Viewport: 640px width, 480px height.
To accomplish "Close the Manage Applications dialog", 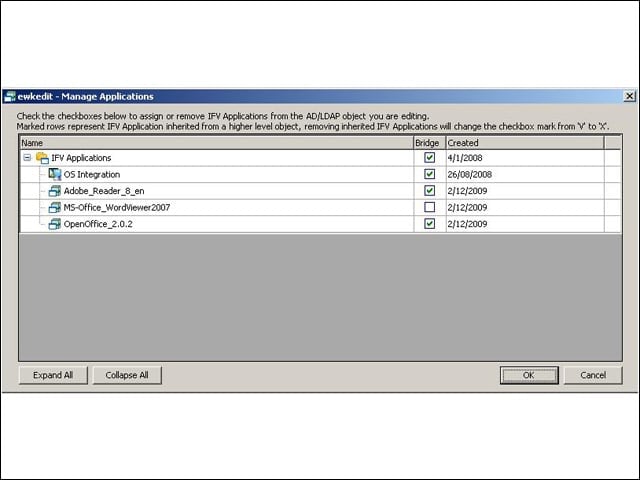I will point(629,96).
